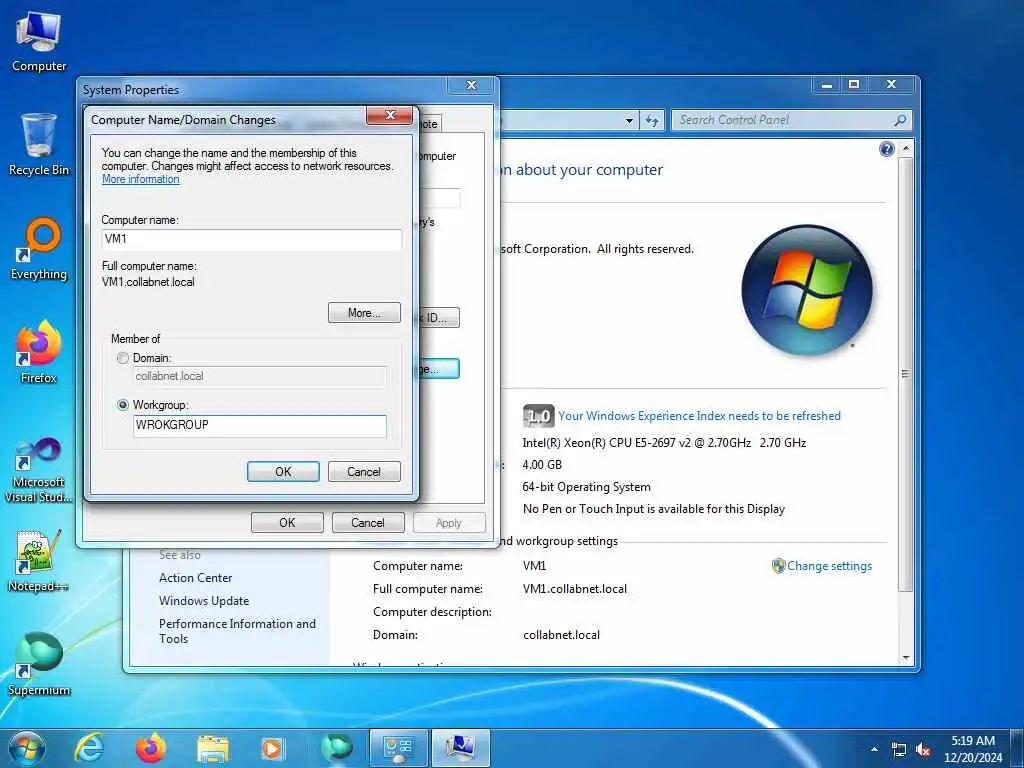Refresh the Control Panel address bar
Viewport: 1024px width, 768px height.
tap(652, 120)
